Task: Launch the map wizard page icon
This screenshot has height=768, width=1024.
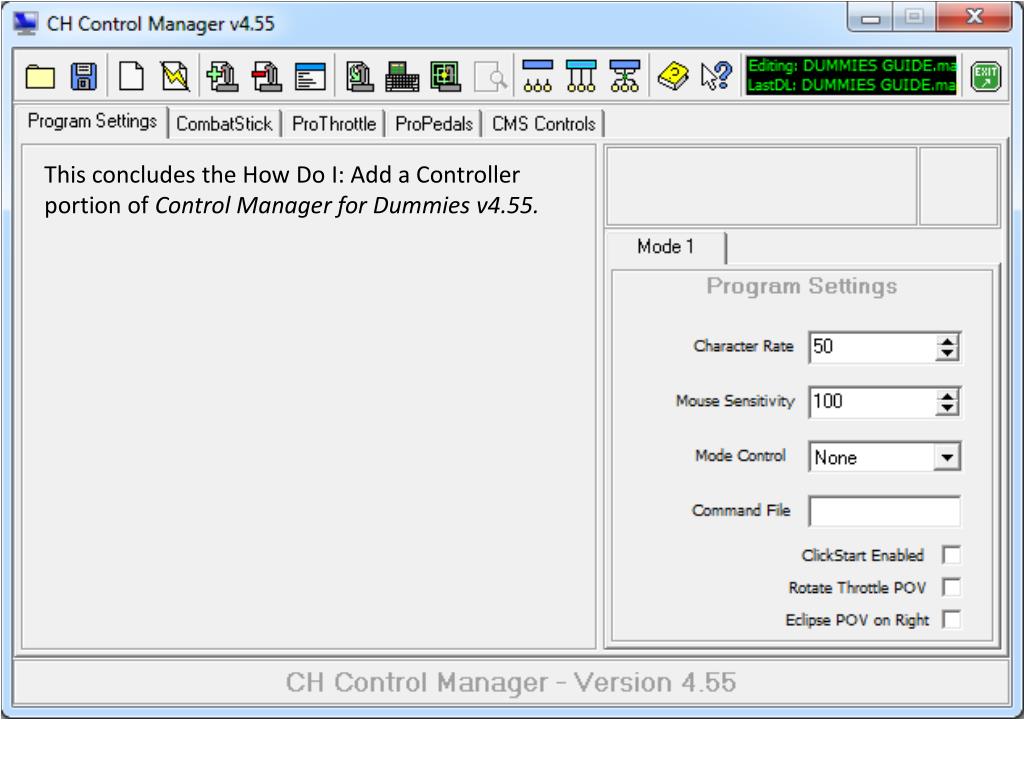Action: tap(175, 76)
